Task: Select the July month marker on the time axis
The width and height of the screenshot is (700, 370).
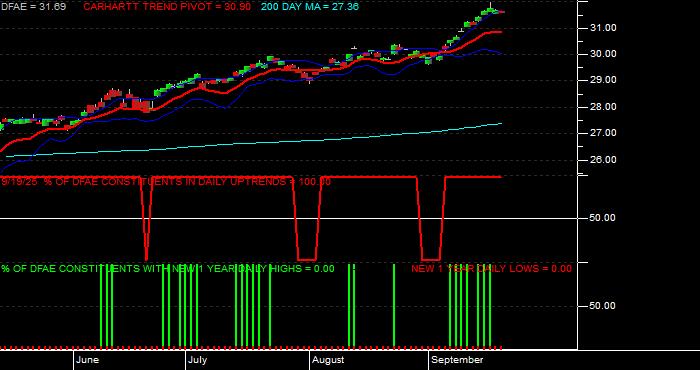Action: point(197,360)
